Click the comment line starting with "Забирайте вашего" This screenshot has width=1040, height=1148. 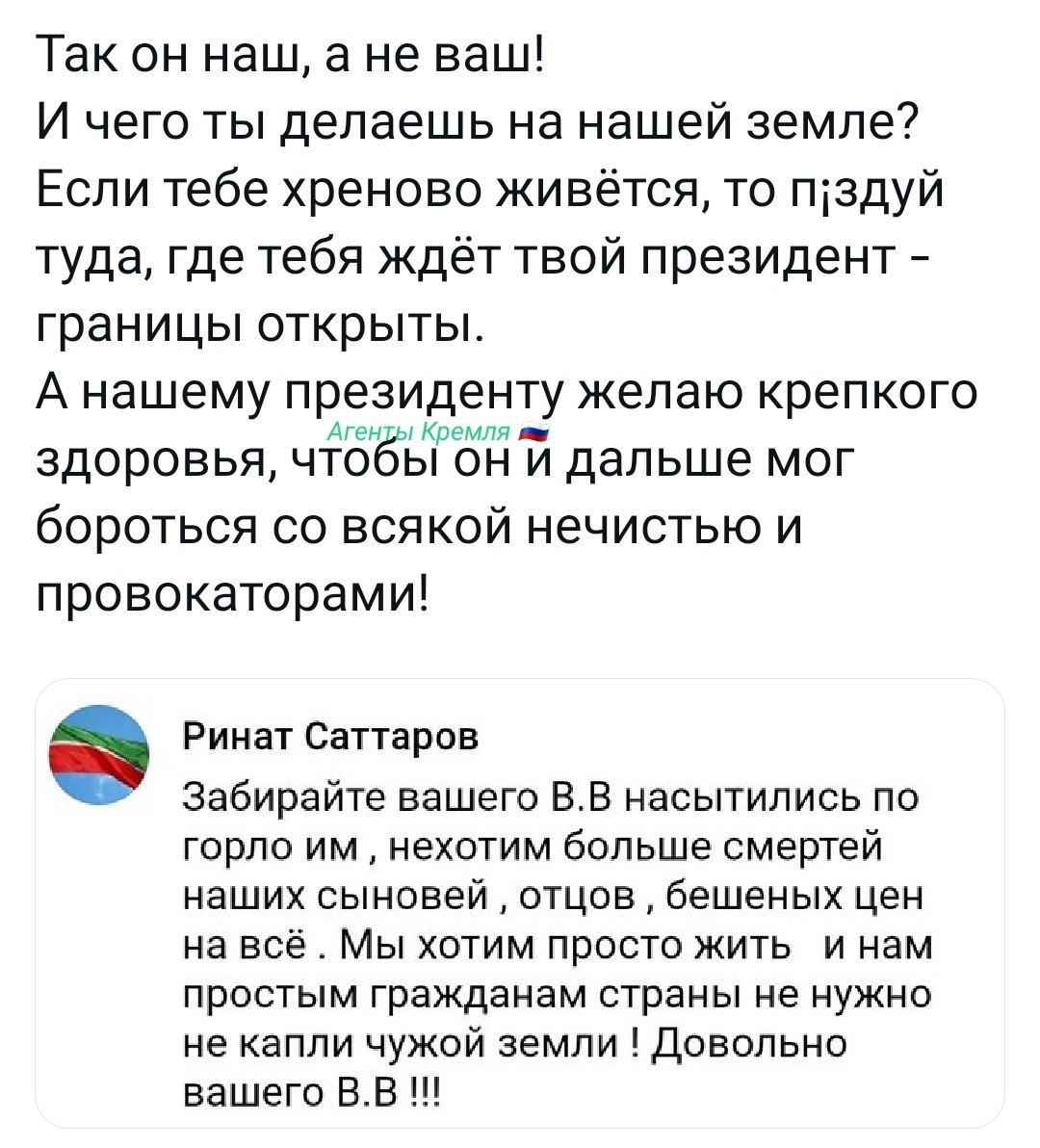551,796
